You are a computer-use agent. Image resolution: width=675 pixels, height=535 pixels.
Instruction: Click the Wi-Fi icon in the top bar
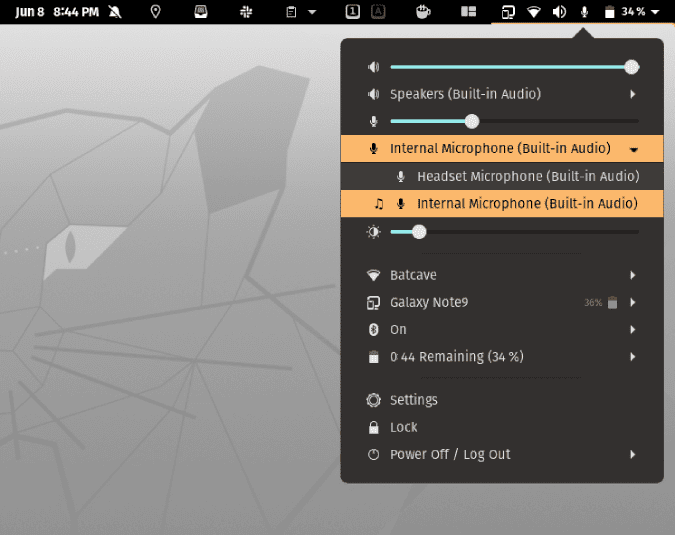tap(534, 12)
